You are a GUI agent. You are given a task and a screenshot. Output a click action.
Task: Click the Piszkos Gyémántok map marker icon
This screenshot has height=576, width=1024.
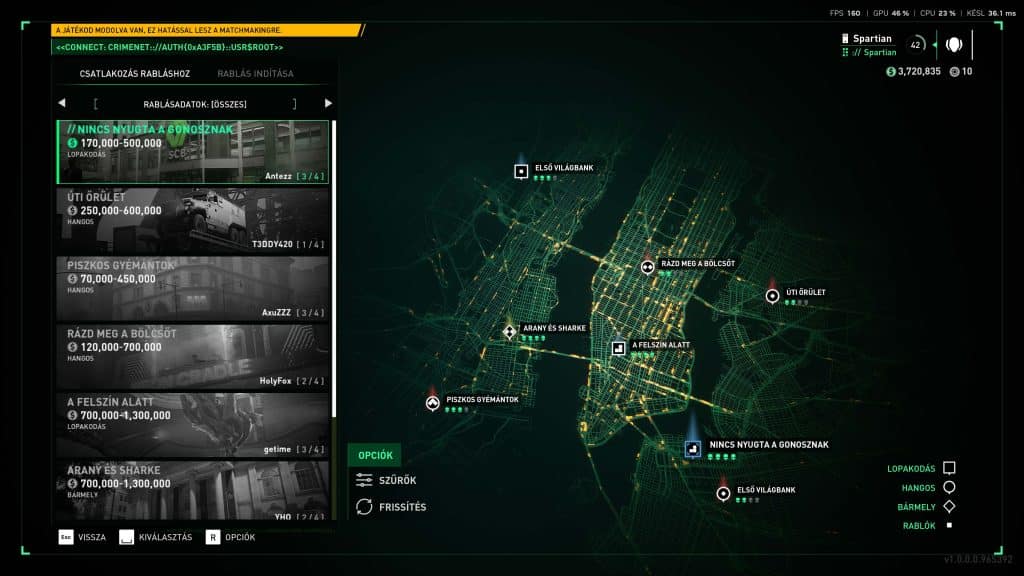[432, 403]
